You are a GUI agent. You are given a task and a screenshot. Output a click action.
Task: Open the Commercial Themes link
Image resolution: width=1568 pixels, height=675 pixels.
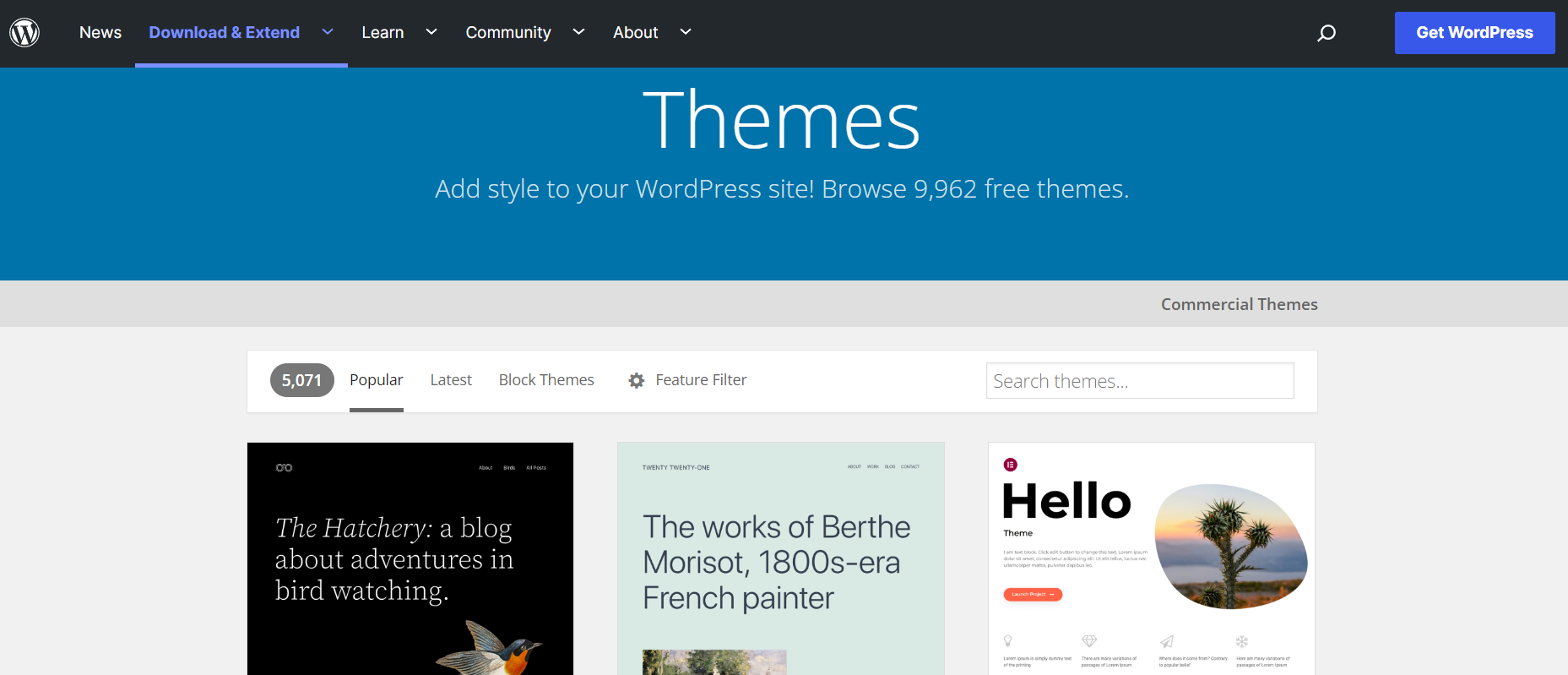(1239, 304)
